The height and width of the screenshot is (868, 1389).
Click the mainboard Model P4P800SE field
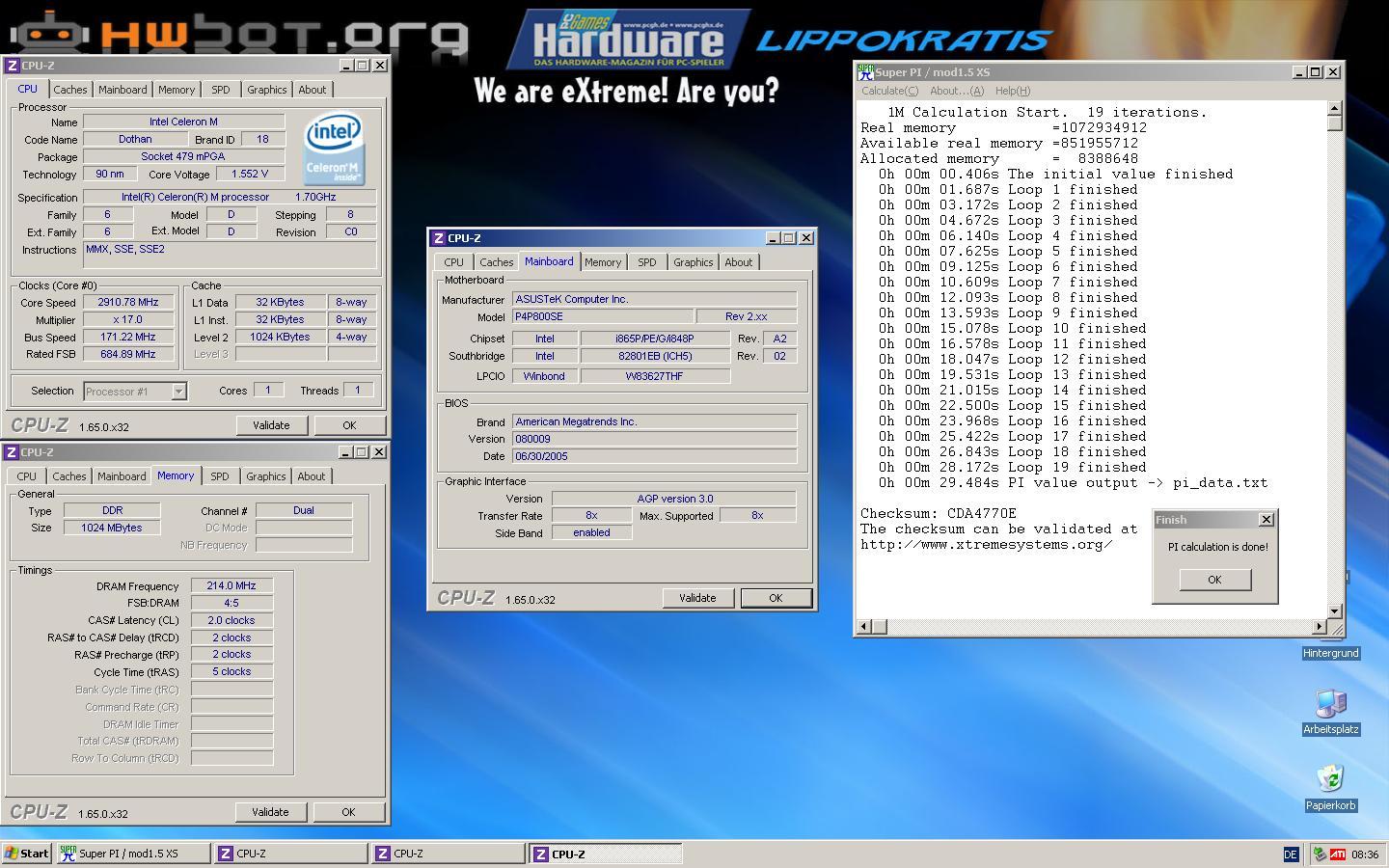pos(603,316)
